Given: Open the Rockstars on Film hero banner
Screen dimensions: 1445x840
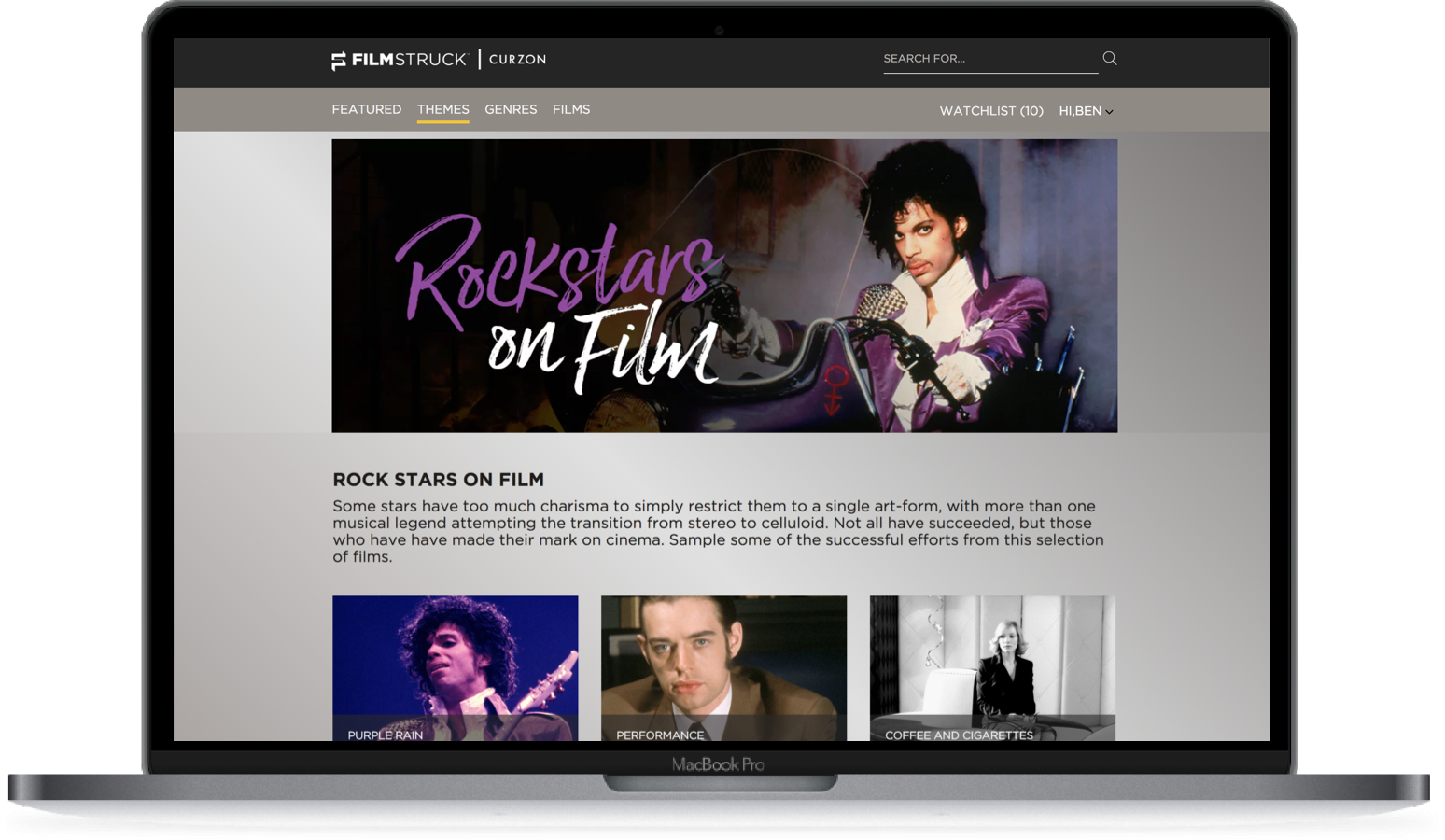Looking at the screenshot, I should (724, 286).
